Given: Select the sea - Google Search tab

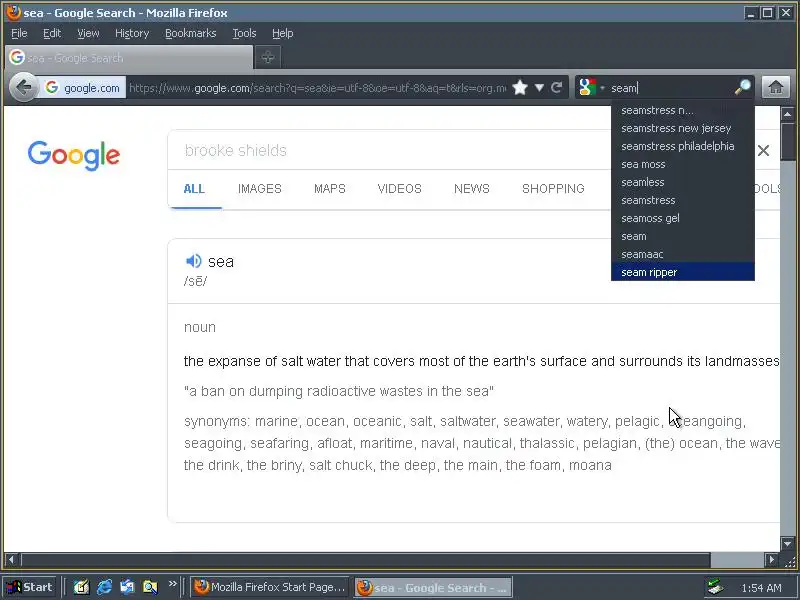Looking at the screenshot, I should 129,58.
